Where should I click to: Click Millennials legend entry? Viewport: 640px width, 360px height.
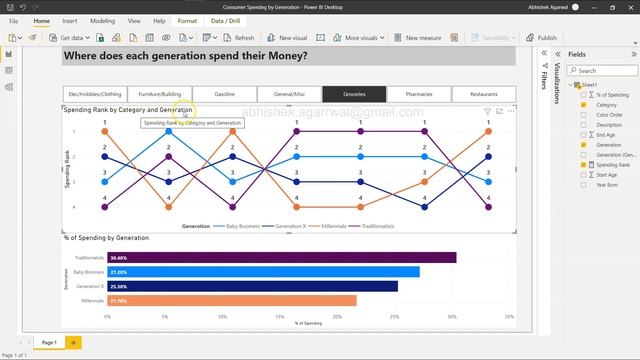pyautogui.click(x=327, y=226)
